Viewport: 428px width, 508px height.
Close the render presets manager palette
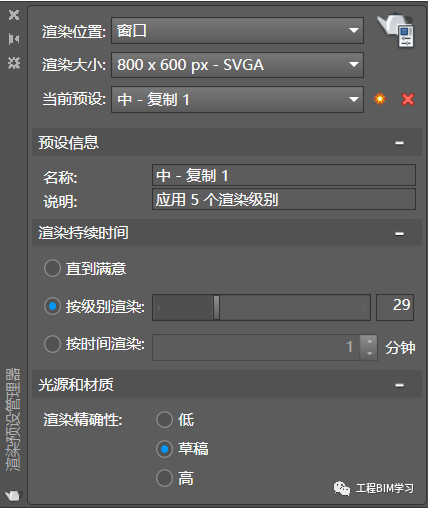point(14,15)
